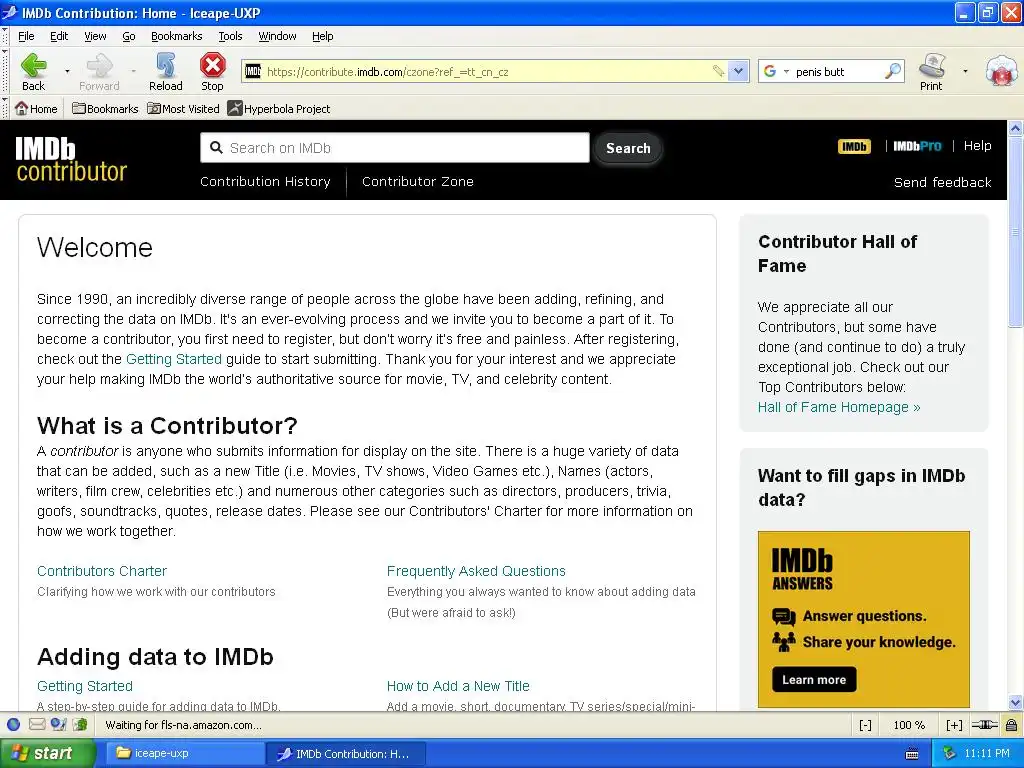
Task: Expand the address bar URL history dropdown
Action: [x=738, y=71]
